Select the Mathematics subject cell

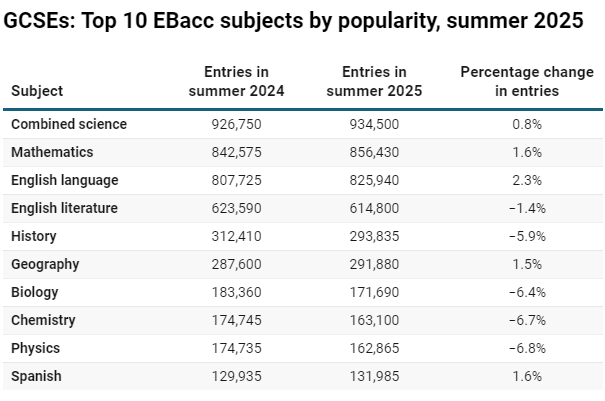pos(52,152)
